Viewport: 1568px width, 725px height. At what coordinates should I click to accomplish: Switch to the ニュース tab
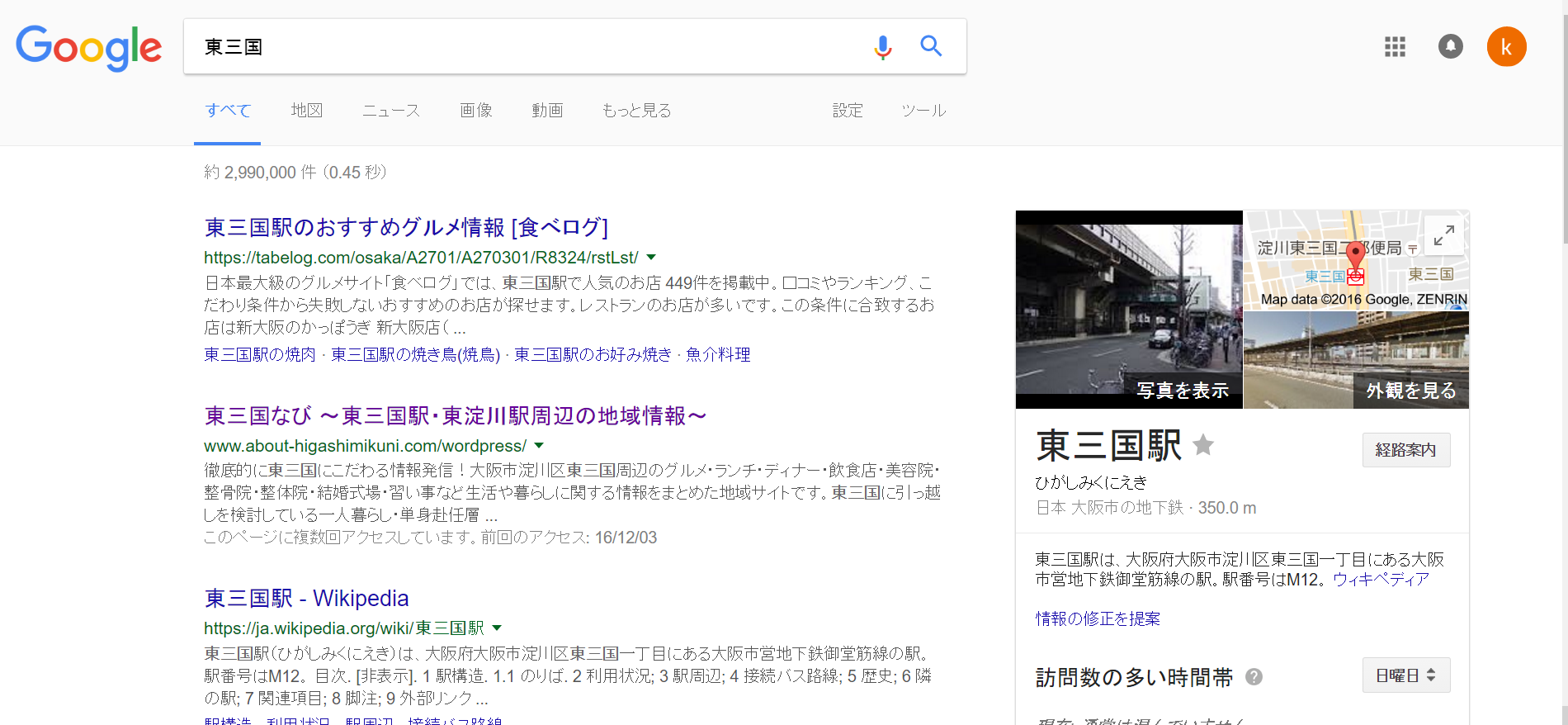391,111
